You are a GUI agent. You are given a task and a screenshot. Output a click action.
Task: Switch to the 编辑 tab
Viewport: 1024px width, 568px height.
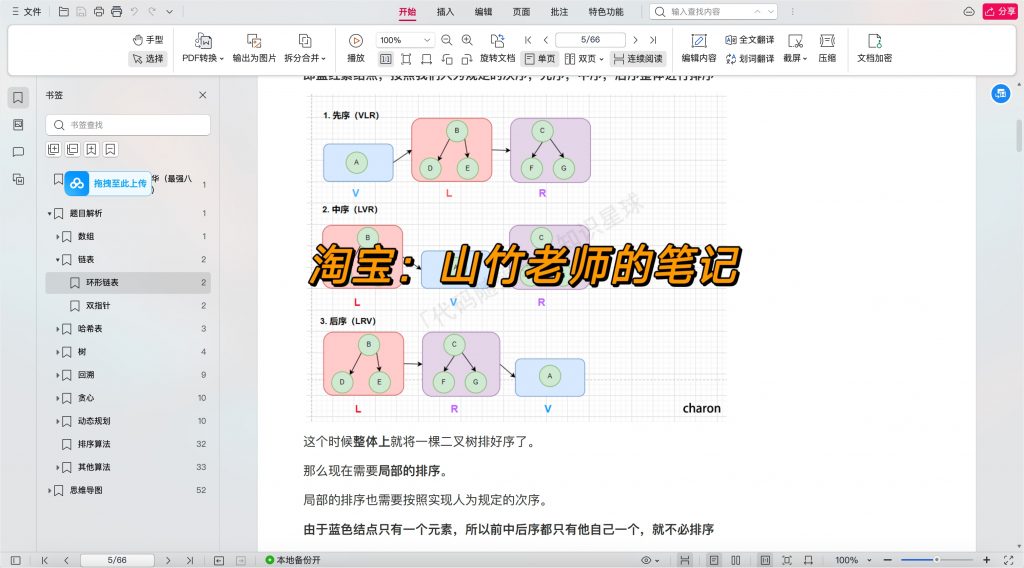(483, 12)
